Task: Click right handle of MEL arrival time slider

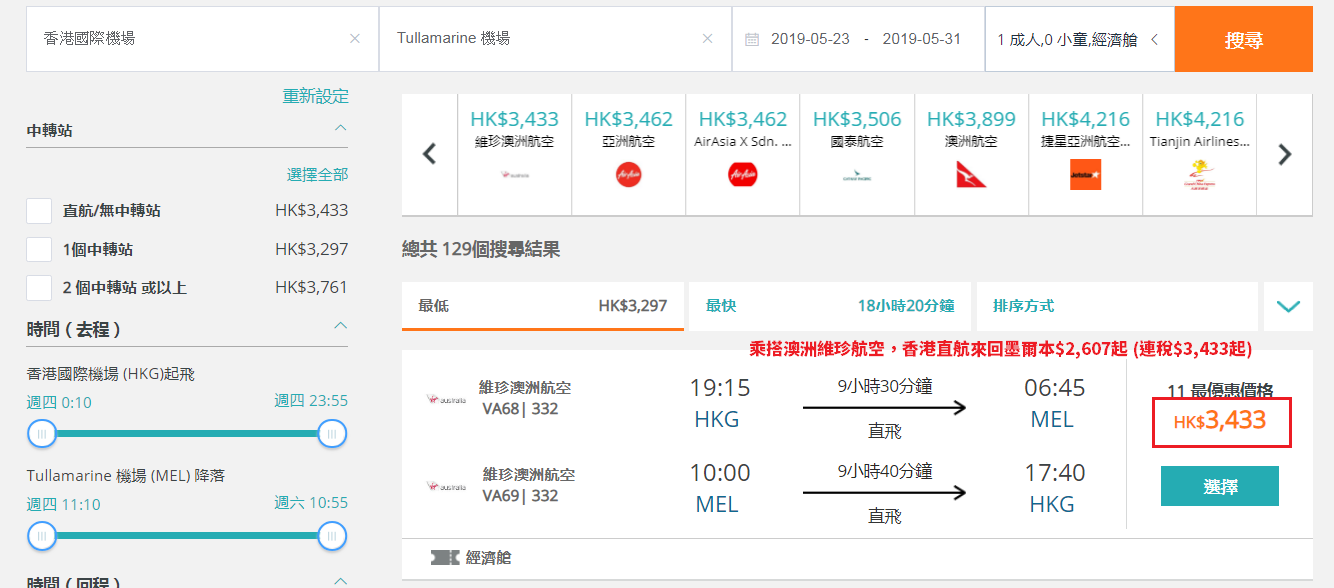Action: [332, 536]
